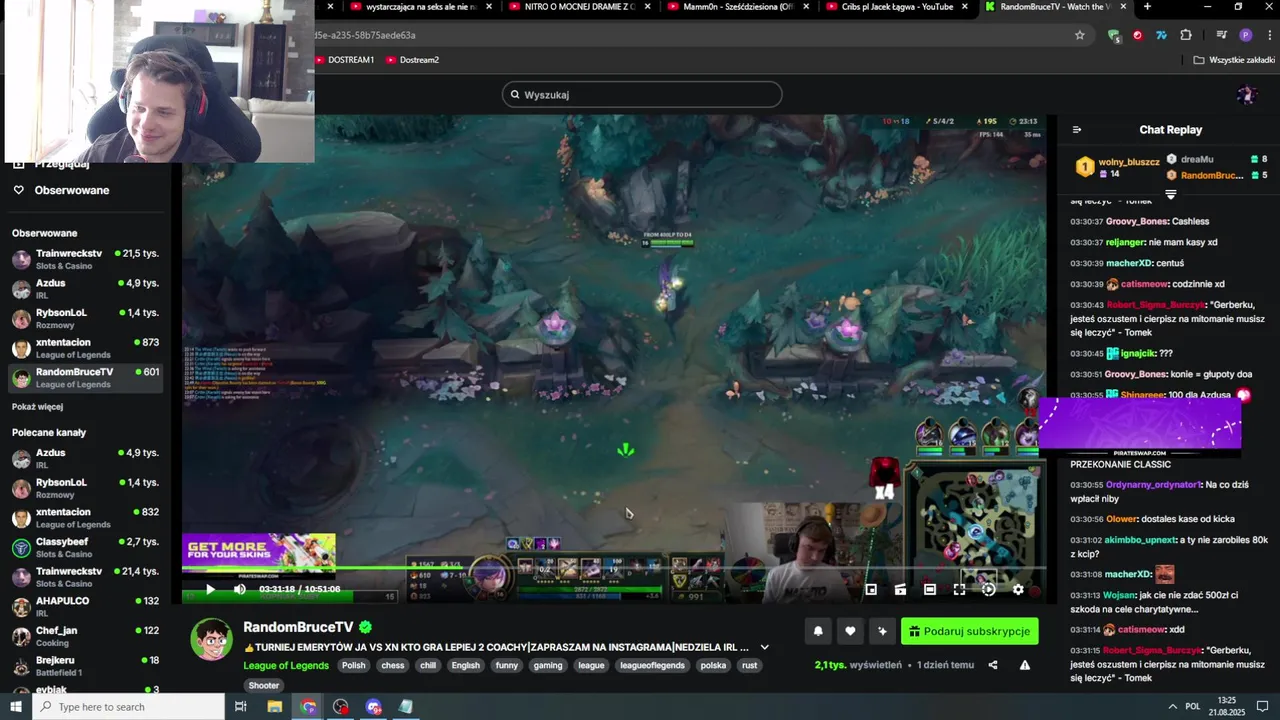Click the GET MORE FOR YOUR SKINS banner
The width and height of the screenshot is (1280, 720).
point(259,553)
